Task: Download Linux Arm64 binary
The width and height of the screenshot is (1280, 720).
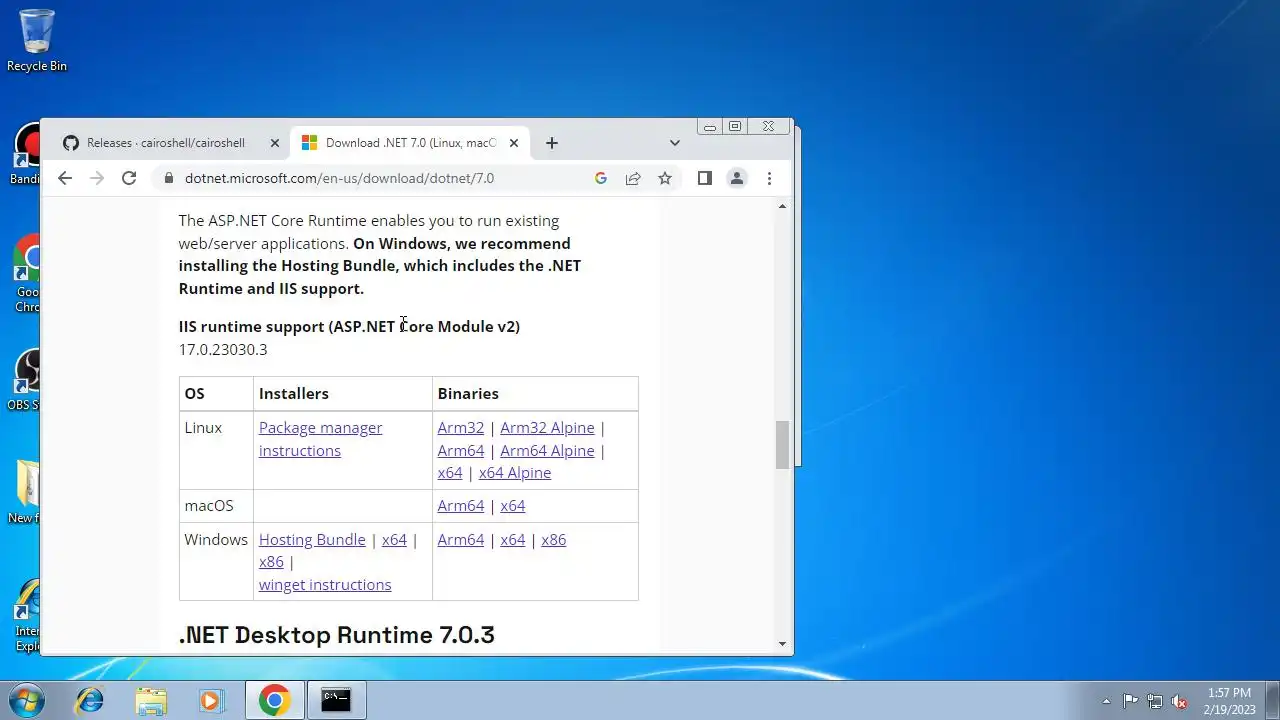Action: pos(460,451)
